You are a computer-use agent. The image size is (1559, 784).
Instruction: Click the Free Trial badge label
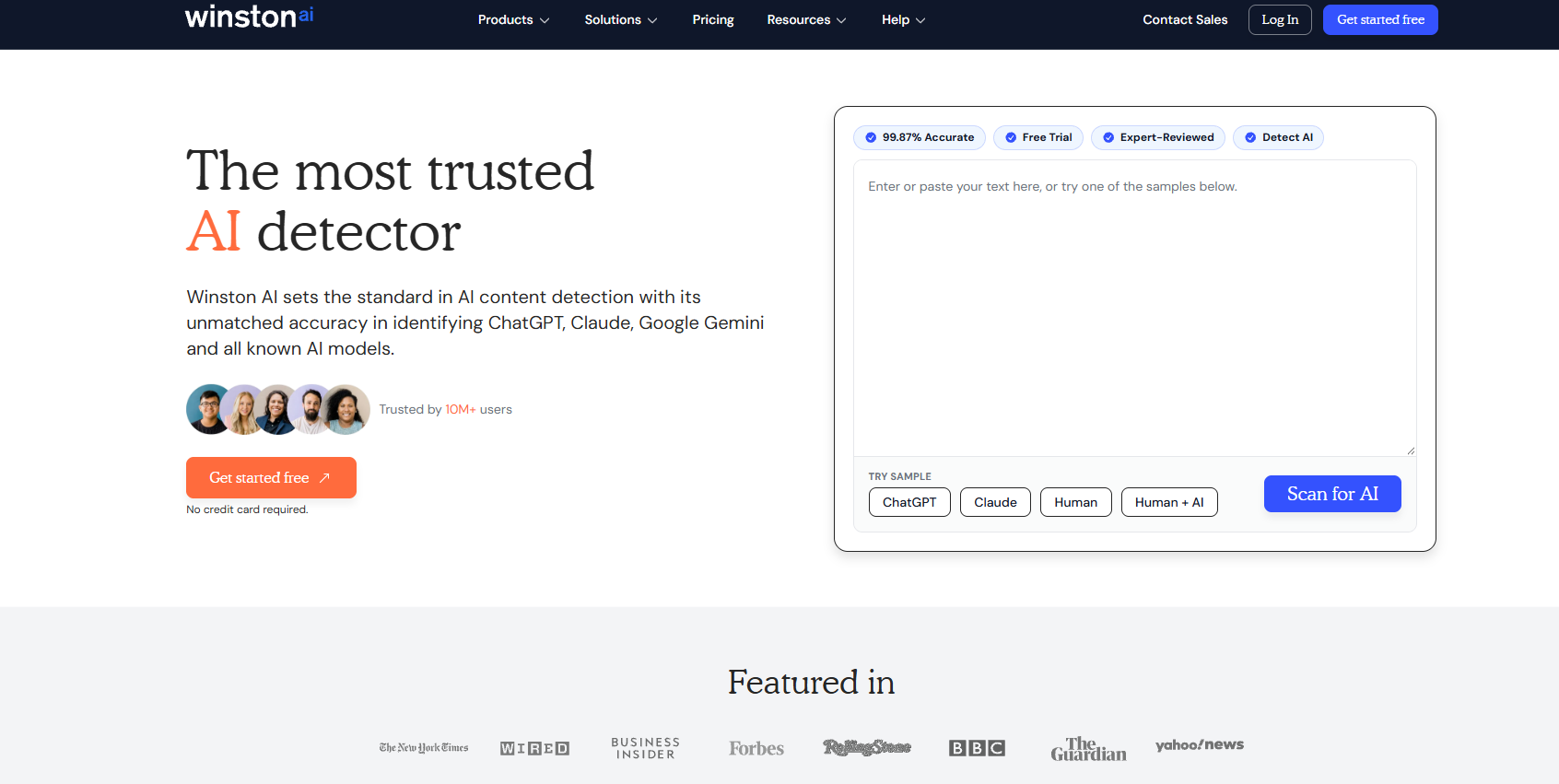[1047, 137]
